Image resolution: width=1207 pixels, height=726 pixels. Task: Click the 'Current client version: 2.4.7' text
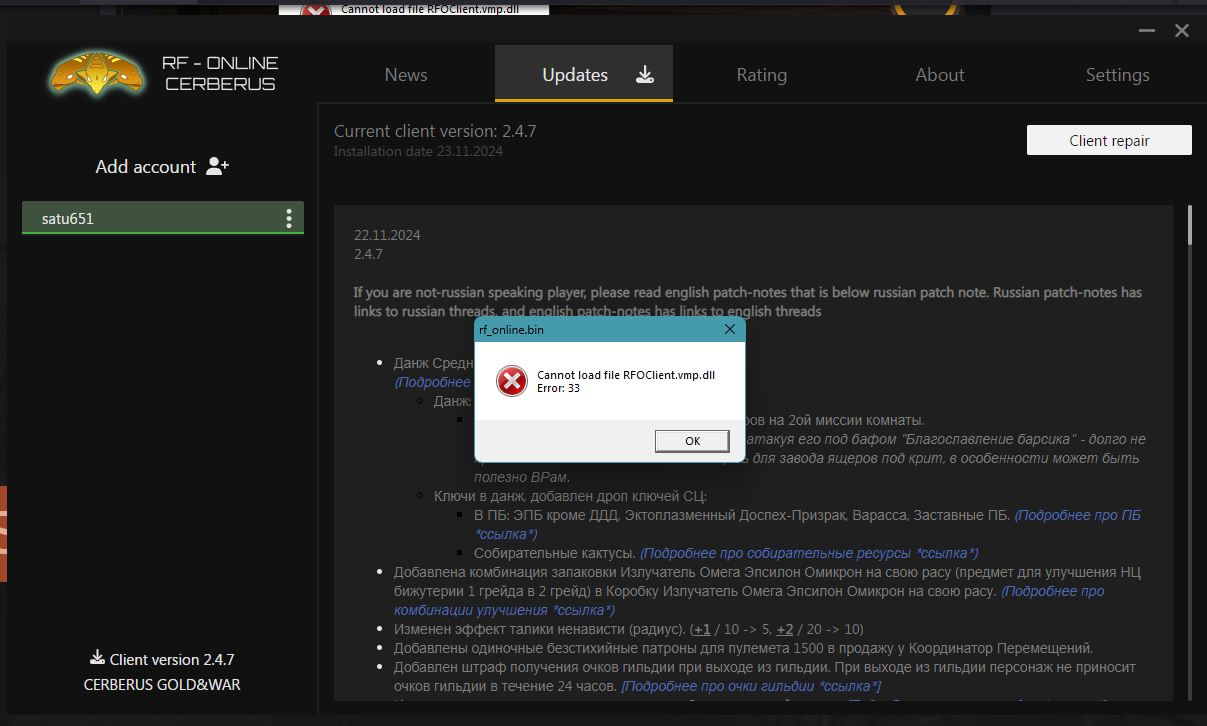[435, 131]
